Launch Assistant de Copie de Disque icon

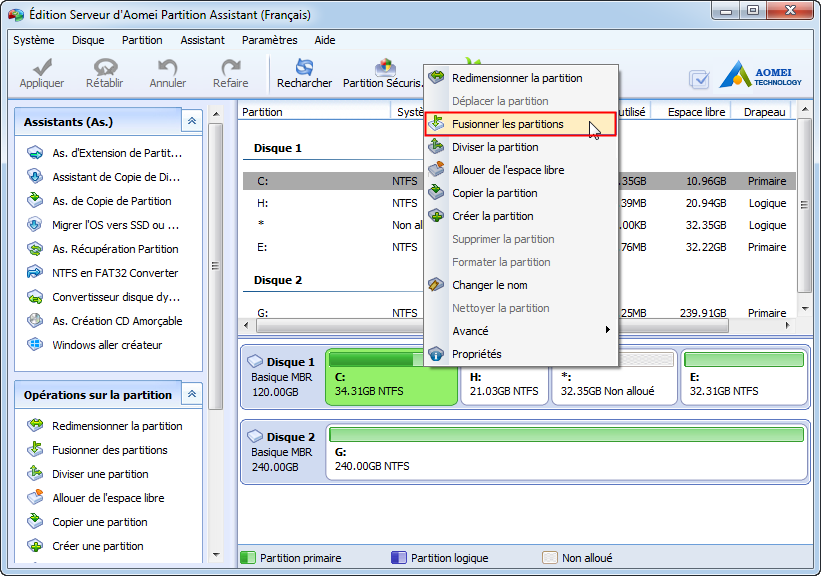(x=35, y=177)
